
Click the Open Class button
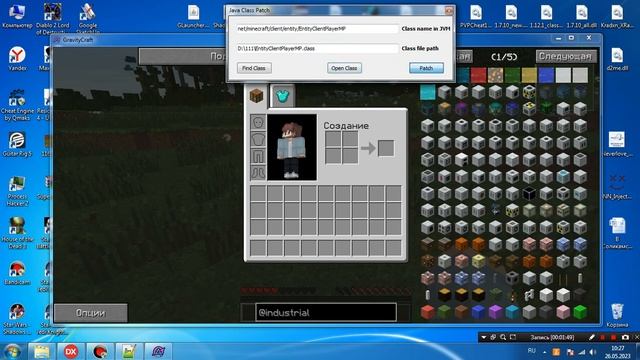click(x=344, y=68)
